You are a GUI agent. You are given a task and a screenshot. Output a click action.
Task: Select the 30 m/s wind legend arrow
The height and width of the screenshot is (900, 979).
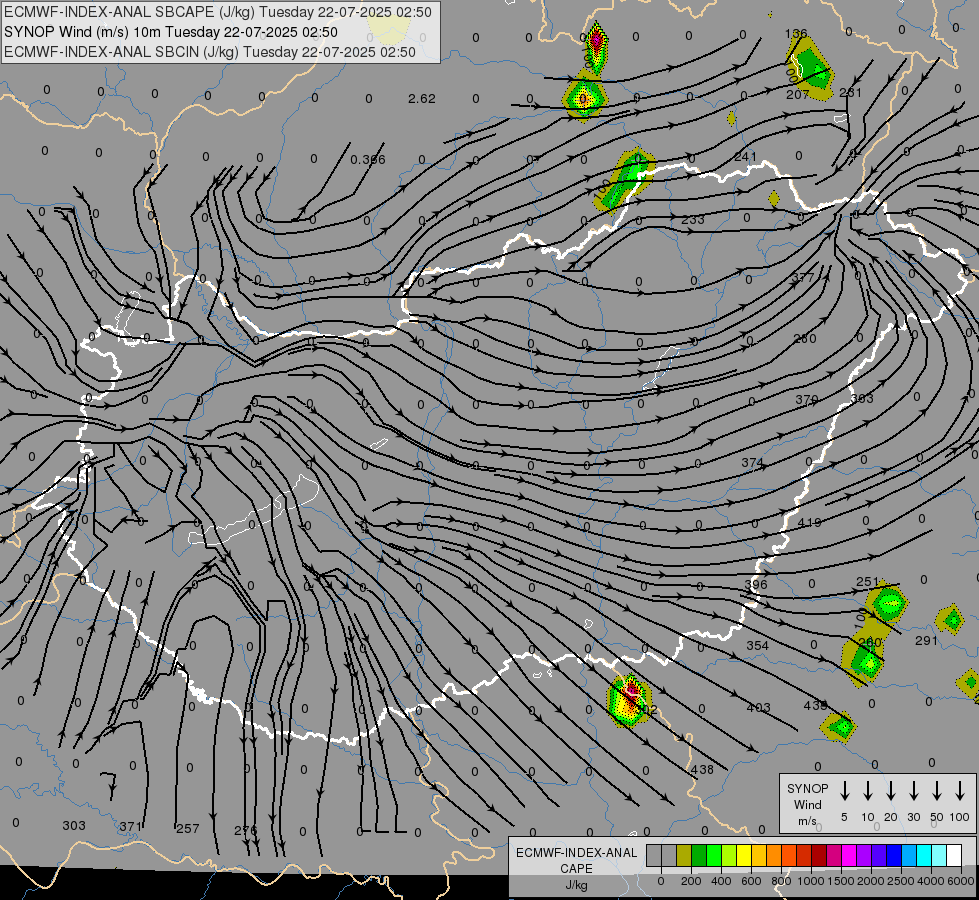pos(913,791)
